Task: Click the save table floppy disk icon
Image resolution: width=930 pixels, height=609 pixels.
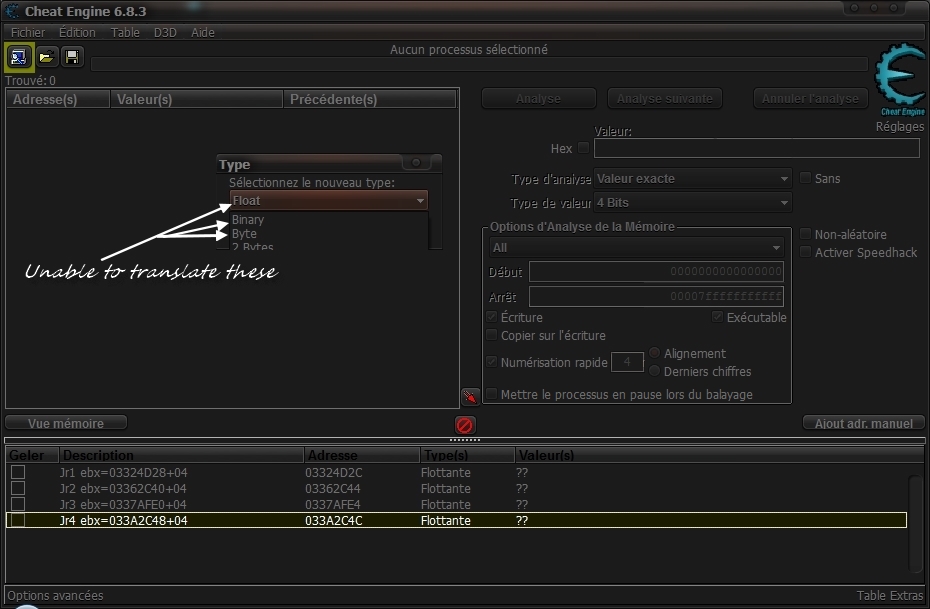Action: pyautogui.click(x=72, y=57)
